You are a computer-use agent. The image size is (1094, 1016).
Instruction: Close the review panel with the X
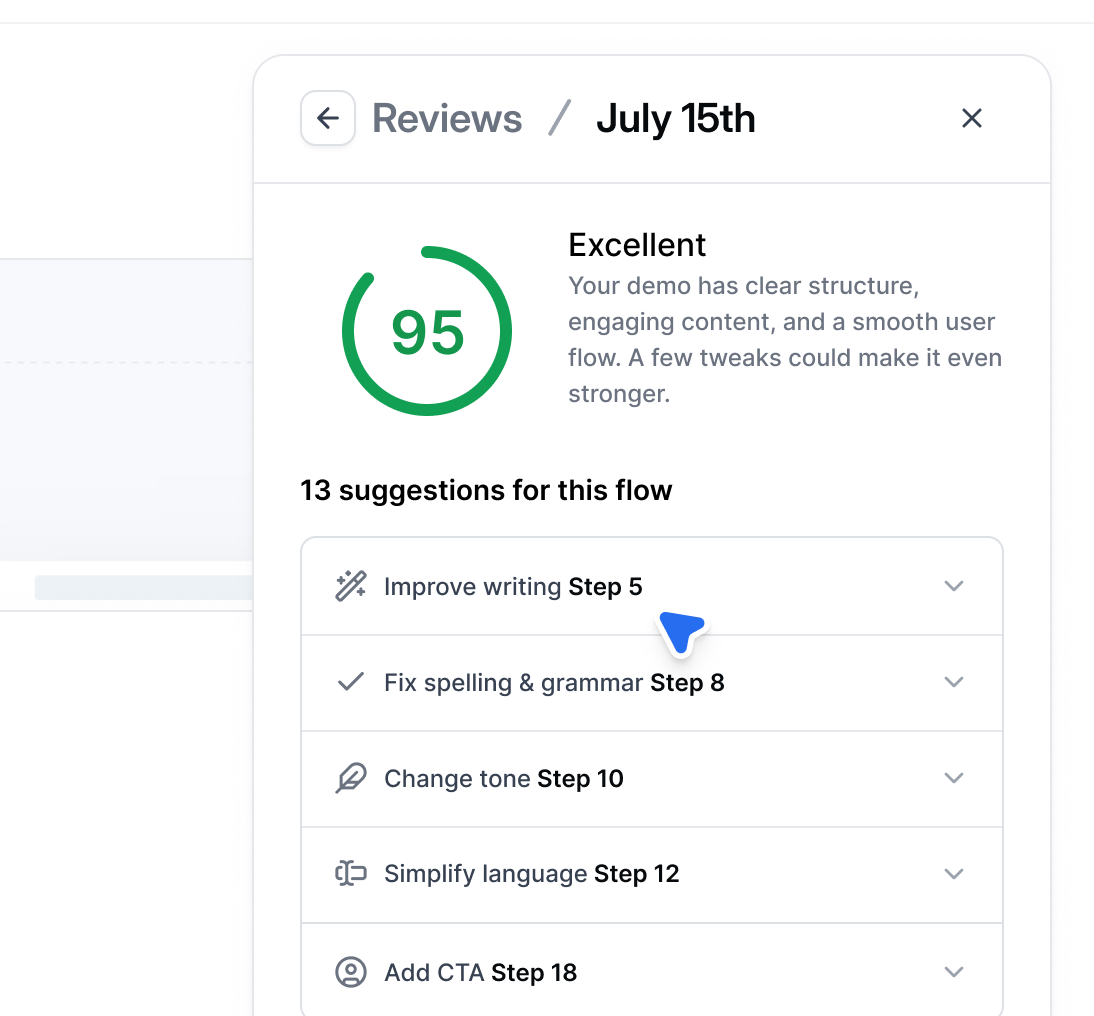971,118
